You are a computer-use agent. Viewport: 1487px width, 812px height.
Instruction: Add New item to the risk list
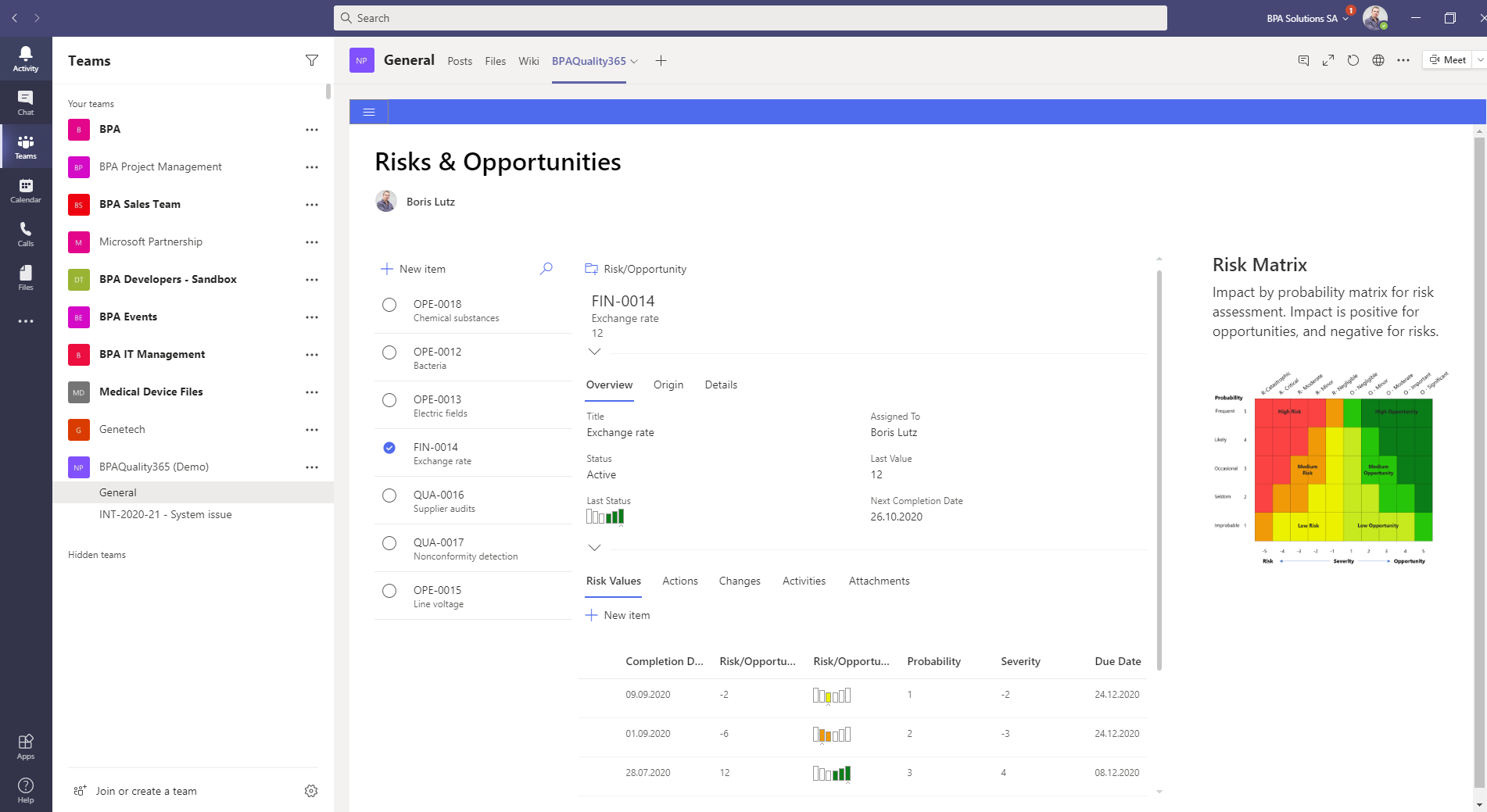pyautogui.click(x=413, y=269)
